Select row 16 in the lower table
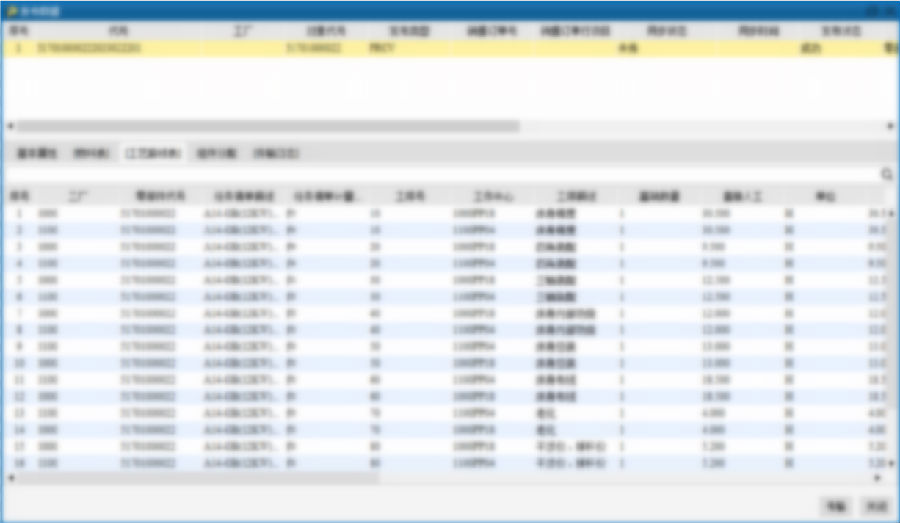The height and width of the screenshot is (523, 900). tap(445, 463)
